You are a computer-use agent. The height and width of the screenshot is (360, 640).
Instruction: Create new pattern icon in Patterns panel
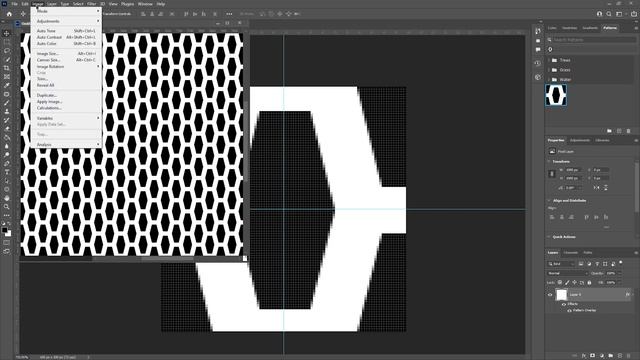[619, 131]
